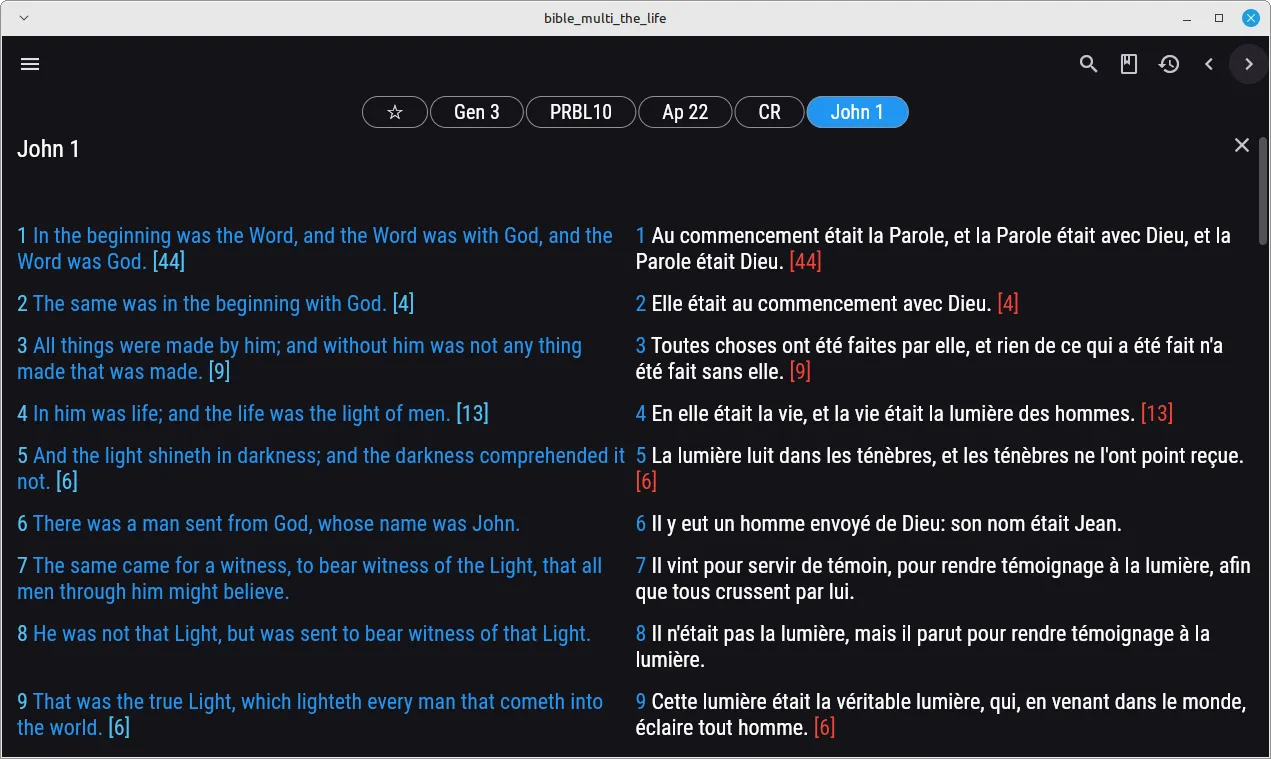The width and height of the screenshot is (1271, 759).
Task: Open the search icon
Action: click(x=1089, y=64)
